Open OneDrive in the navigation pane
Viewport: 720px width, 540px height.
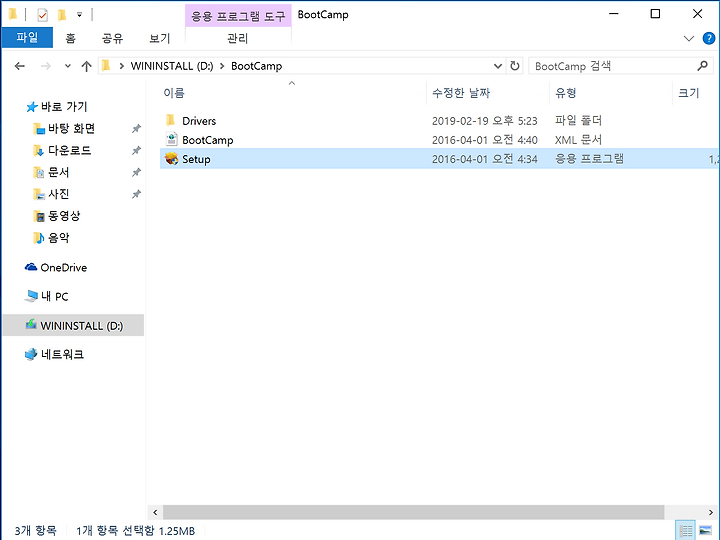pos(63,267)
